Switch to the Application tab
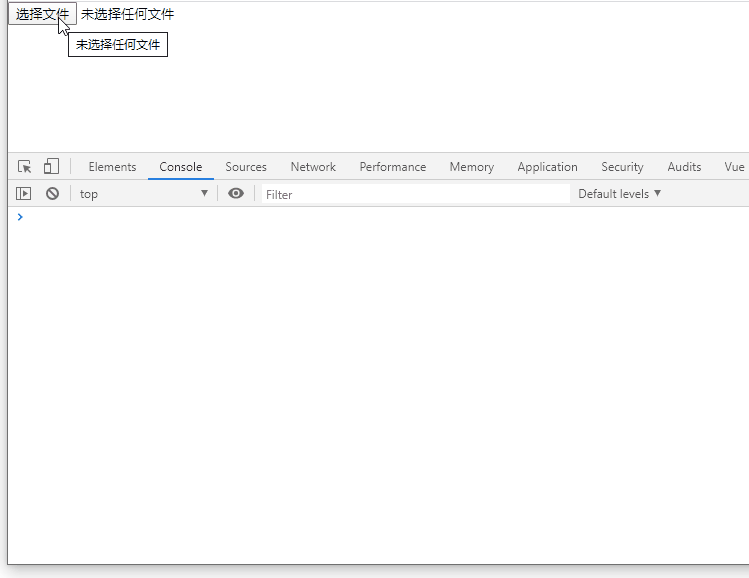Image resolution: width=749 pixels, height=578 pixels. coord(547,167)
